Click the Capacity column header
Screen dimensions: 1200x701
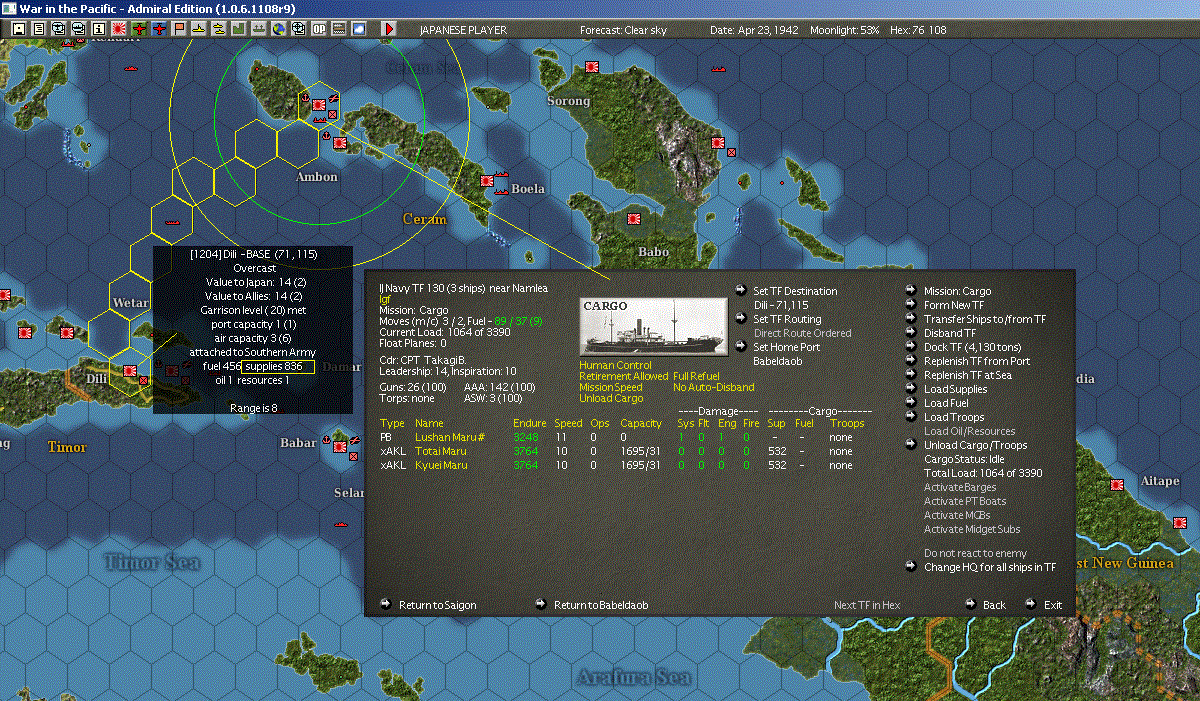[x=641, y=423]
